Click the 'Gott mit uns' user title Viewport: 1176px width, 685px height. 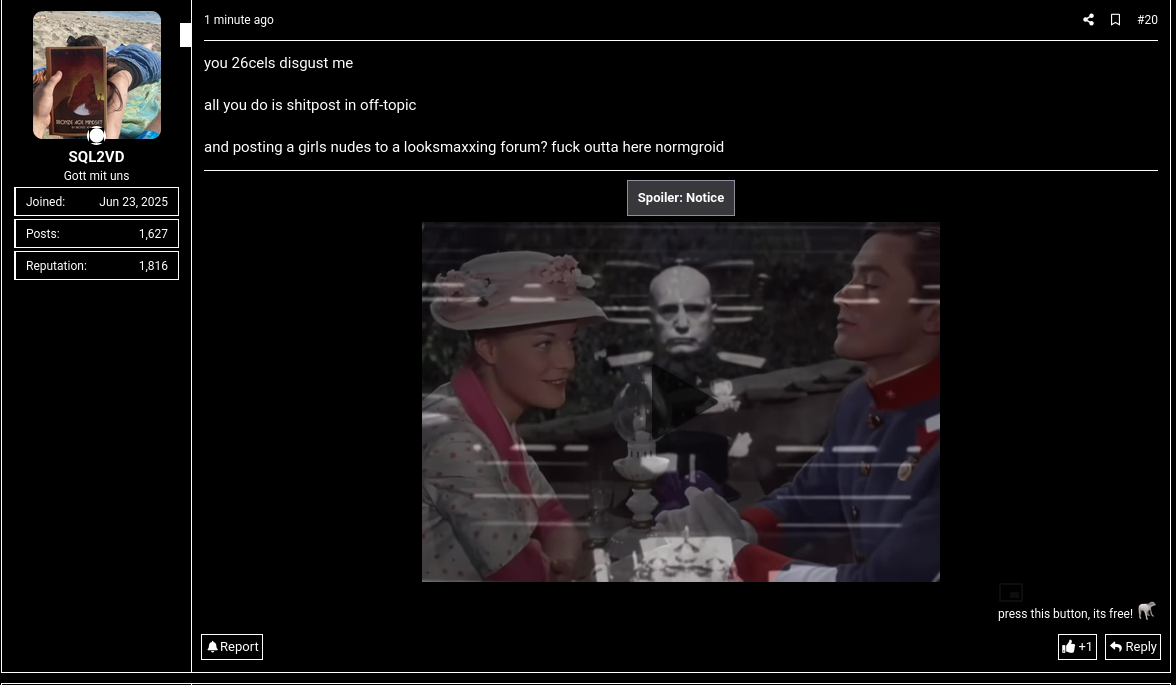(x=96, y=176)
